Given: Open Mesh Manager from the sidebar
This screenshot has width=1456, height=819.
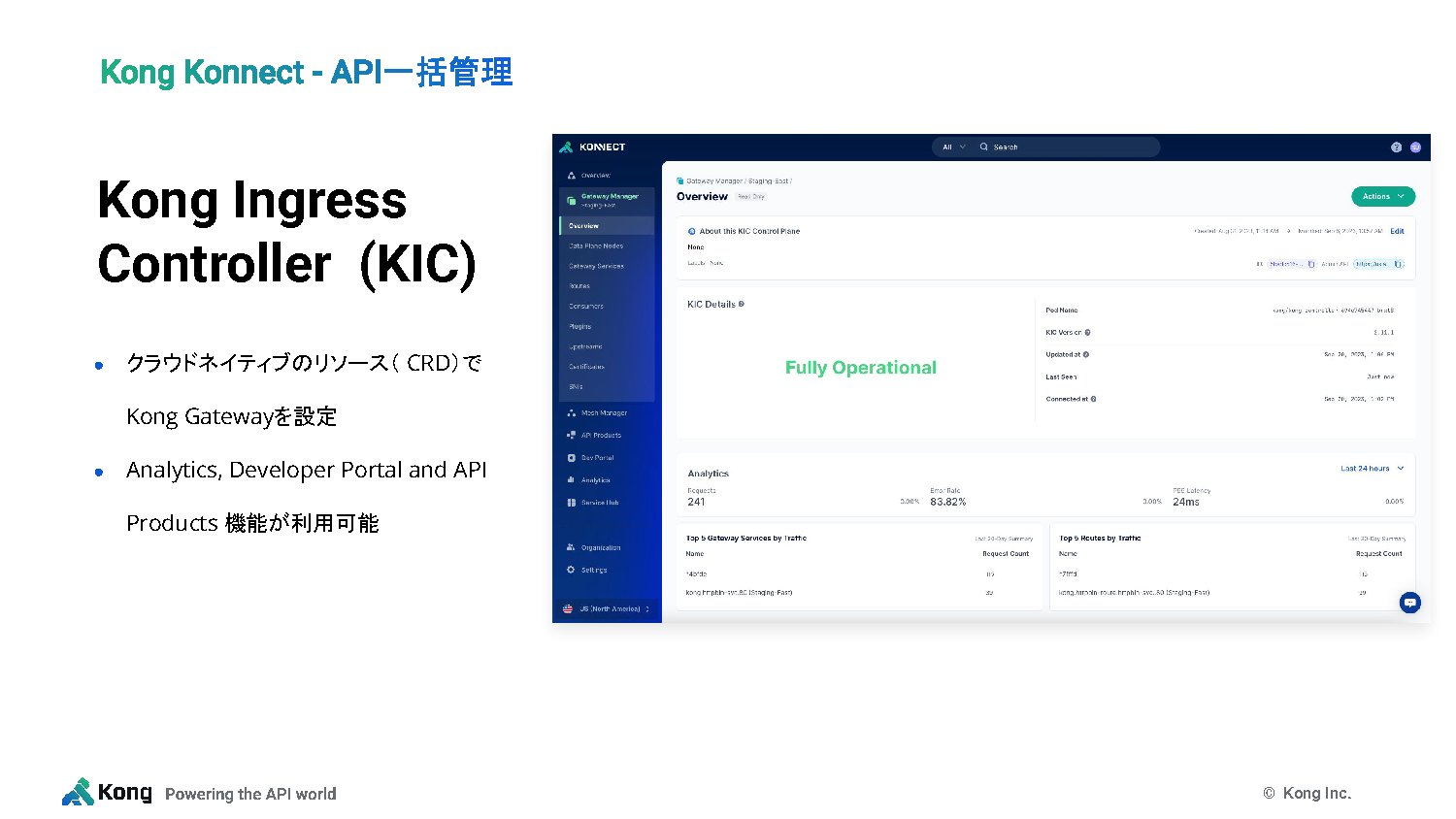Looking at the screenshot, I should pyautogui.click(x=598, y=413).
